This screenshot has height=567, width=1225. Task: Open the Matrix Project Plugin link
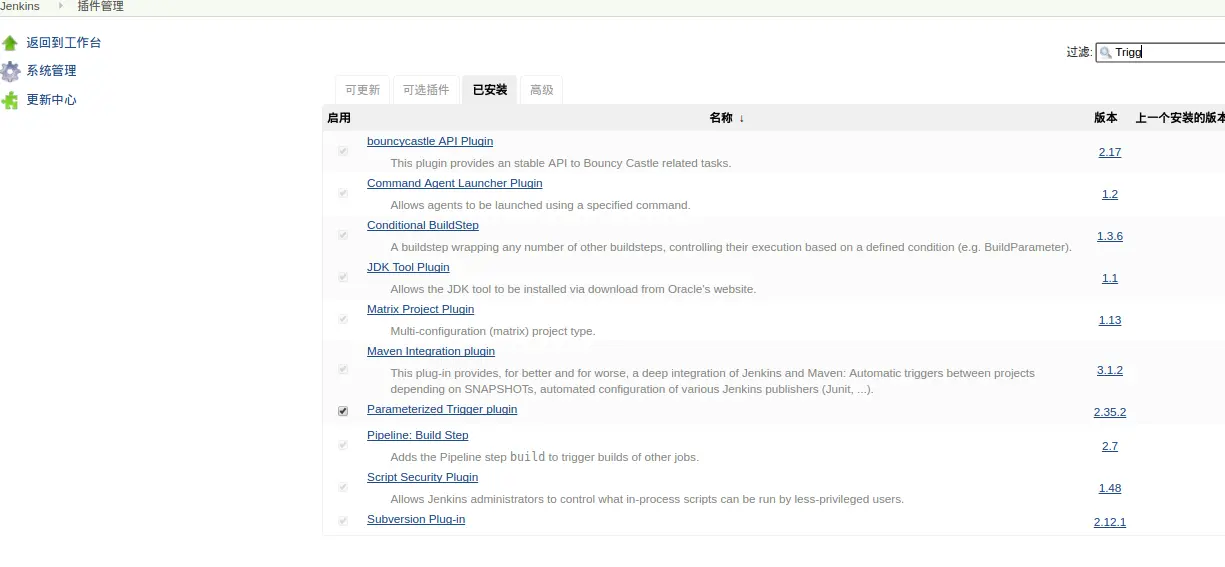pos(420,309)
